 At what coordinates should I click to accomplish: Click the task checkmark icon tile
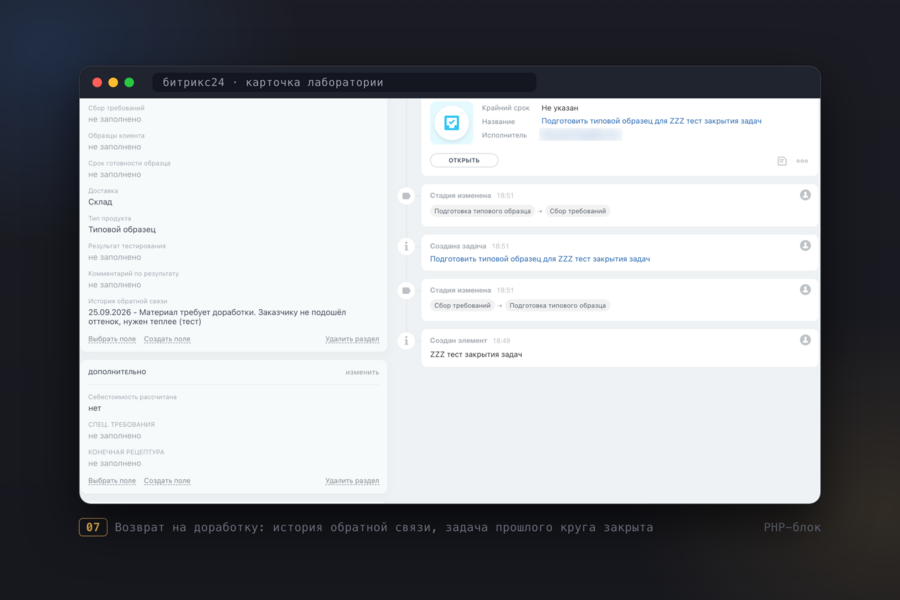(452, 122)
